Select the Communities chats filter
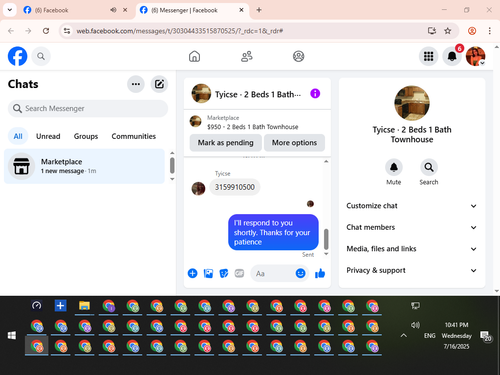The image size is (500, 375). click(x=133, y=136)
